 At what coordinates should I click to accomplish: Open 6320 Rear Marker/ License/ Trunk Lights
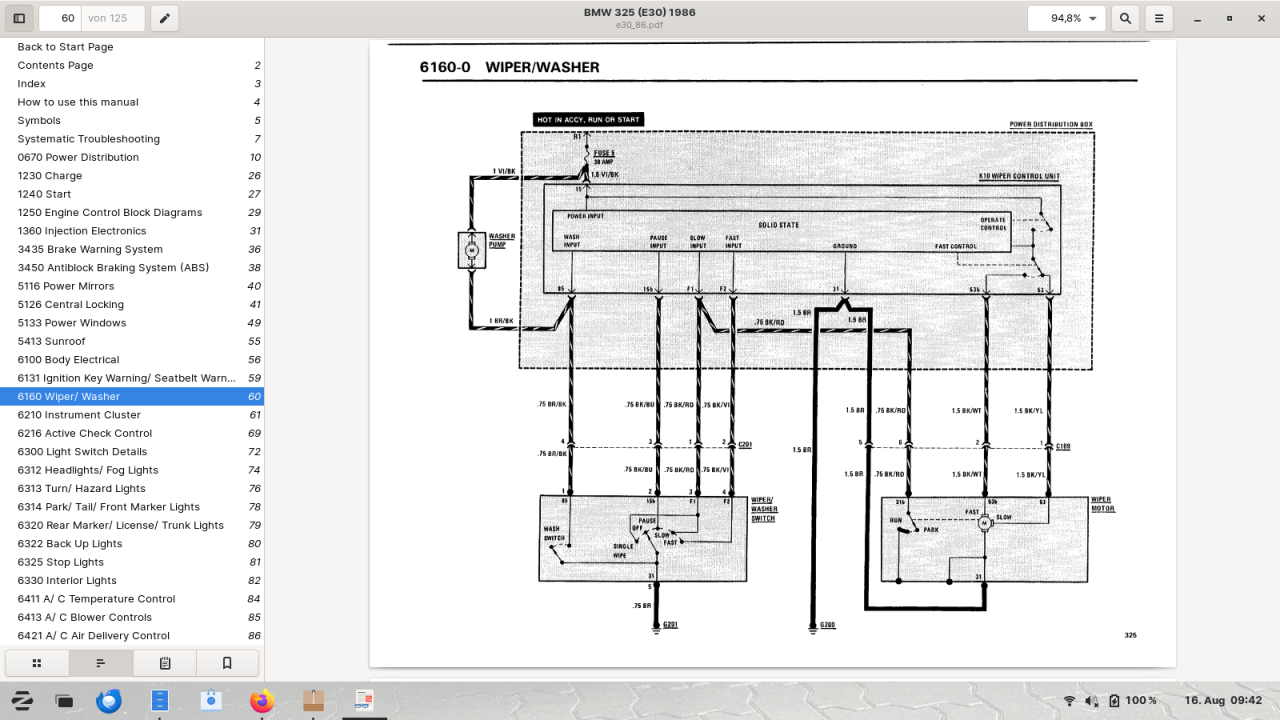coord(132,525)
